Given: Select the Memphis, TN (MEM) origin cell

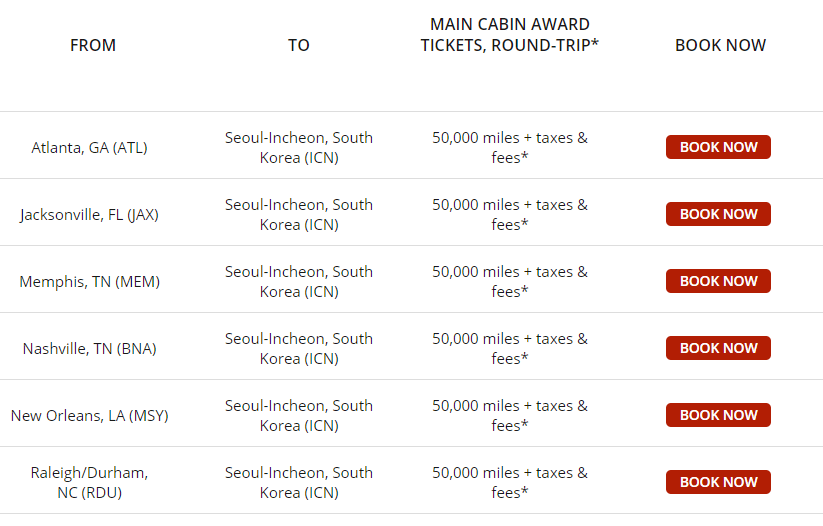Looking at the screenshot, I should 90,281.
